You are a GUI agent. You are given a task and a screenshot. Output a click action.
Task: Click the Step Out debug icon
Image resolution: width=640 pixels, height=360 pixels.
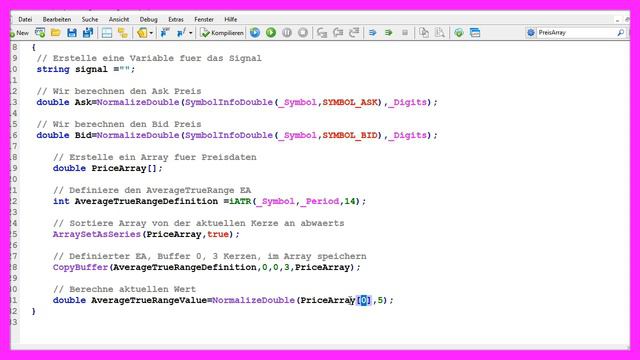point(354,33)
